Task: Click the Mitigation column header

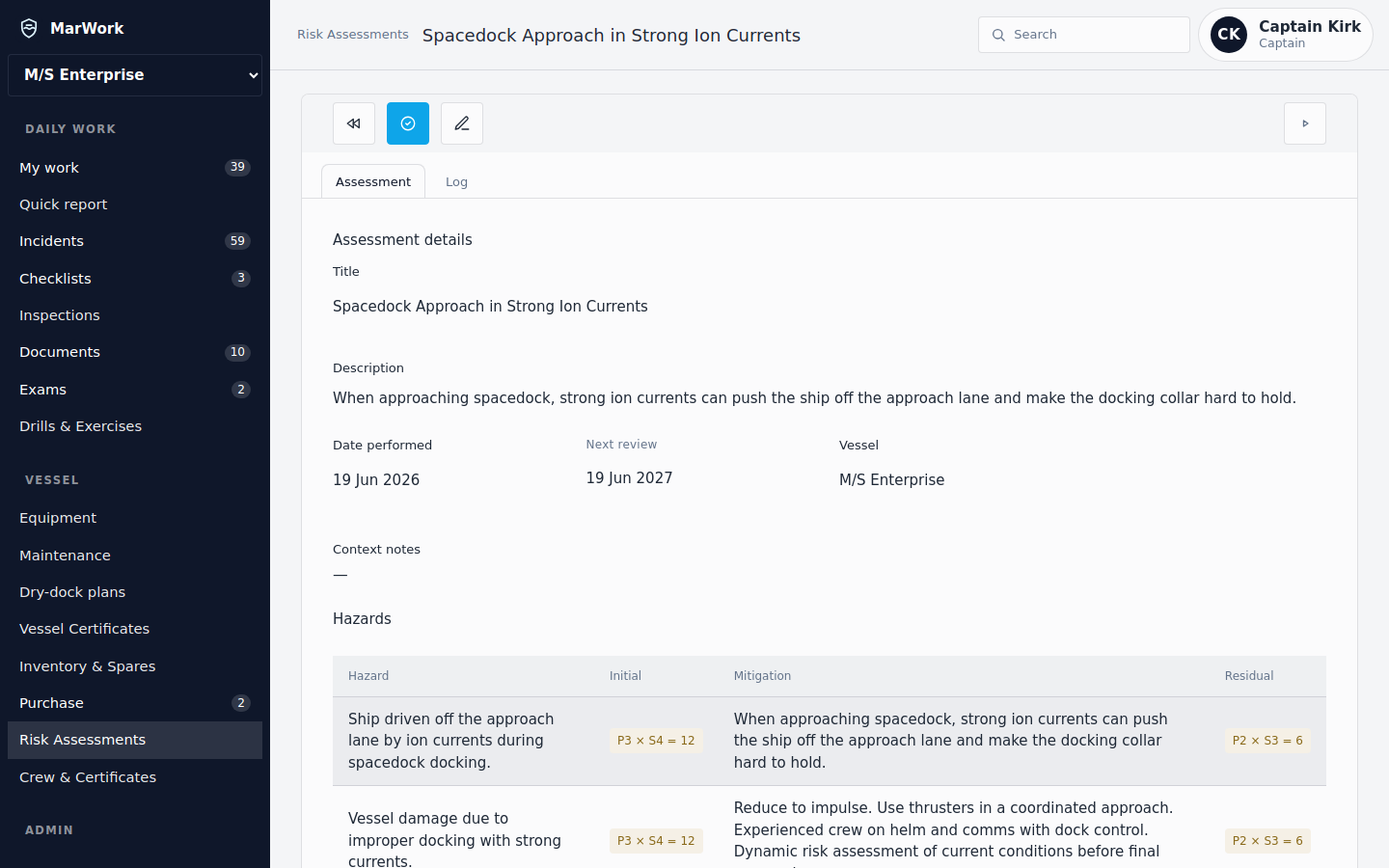Action: [762, 676]
